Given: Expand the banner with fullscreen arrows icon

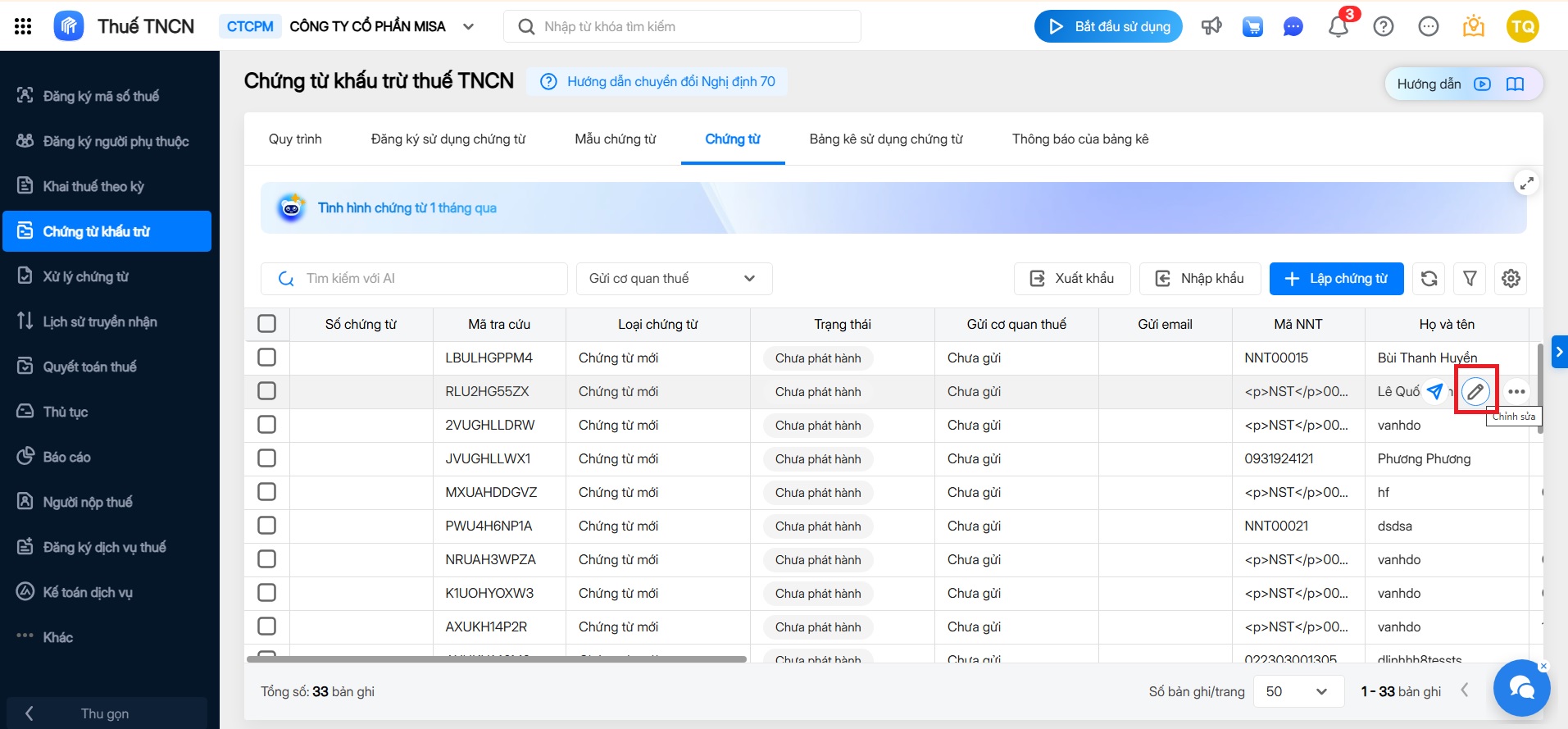Looking at the screenshot, I should [1526, 184].
